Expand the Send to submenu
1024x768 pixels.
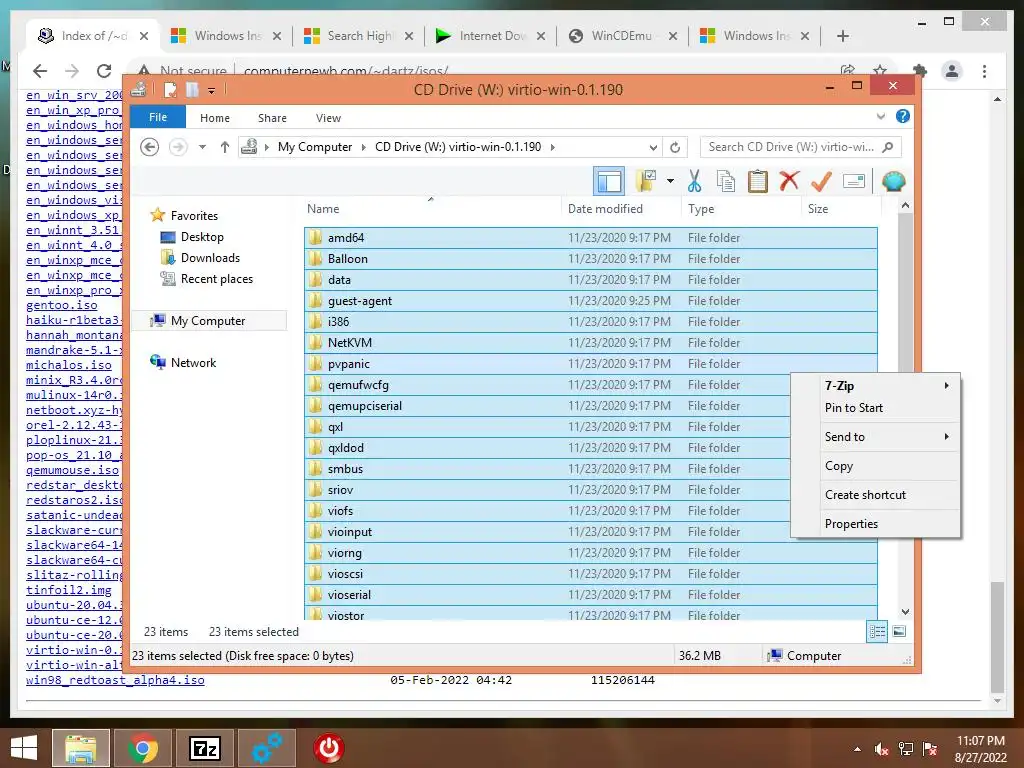point(946,436)
